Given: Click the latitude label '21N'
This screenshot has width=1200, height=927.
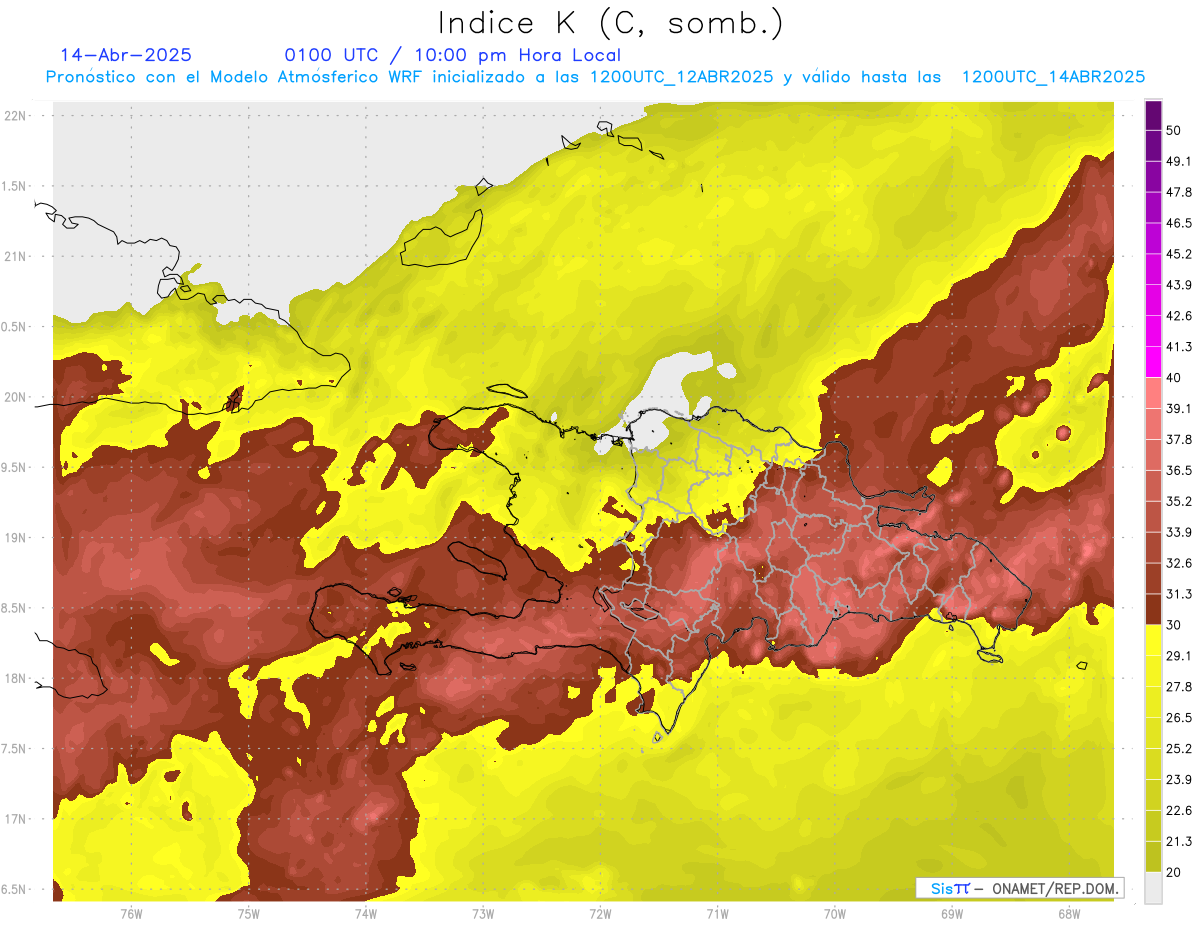Looking at the screenshot, I should pos(15,256).
